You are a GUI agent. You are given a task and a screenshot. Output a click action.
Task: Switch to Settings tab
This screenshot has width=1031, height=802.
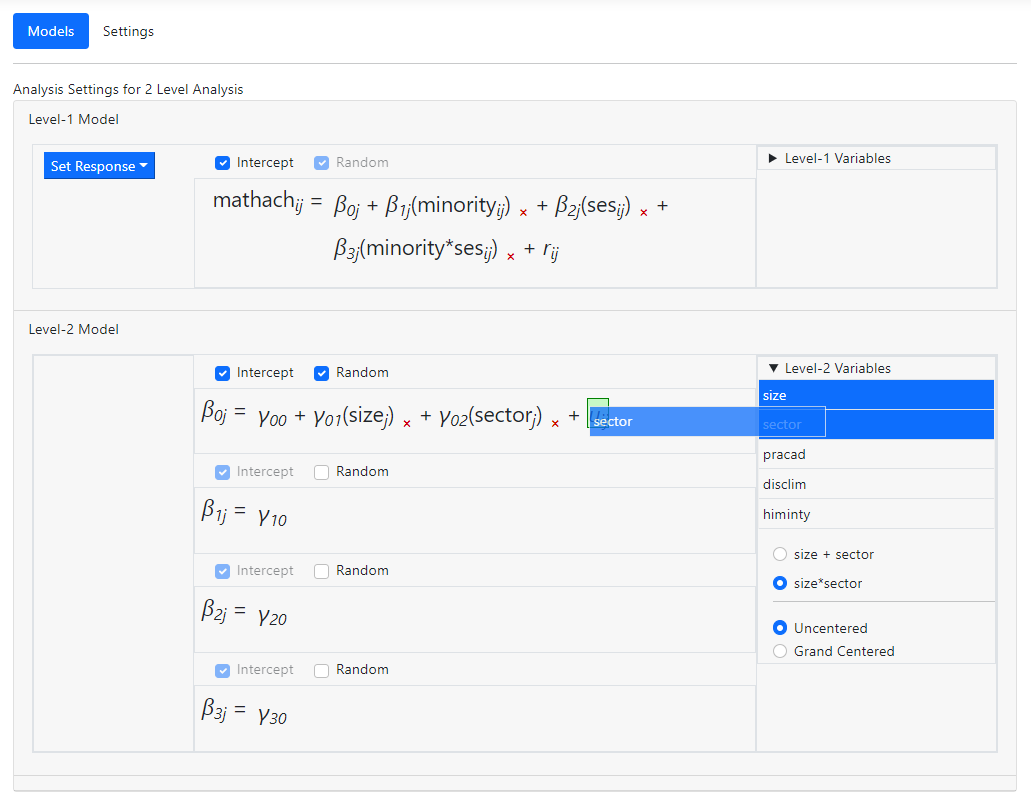[x=128, y=31]
